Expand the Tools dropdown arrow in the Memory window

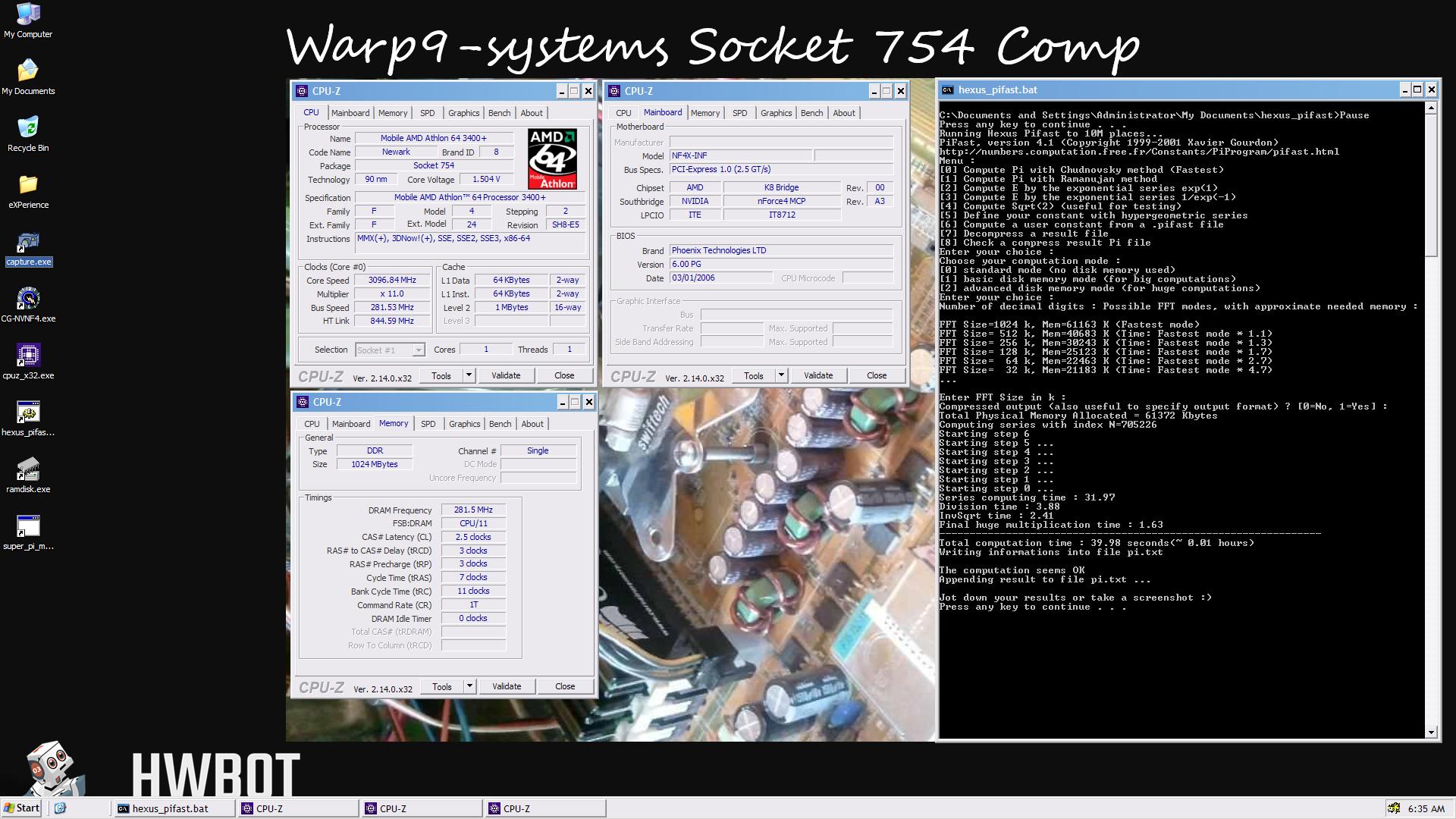pos(469,686)
